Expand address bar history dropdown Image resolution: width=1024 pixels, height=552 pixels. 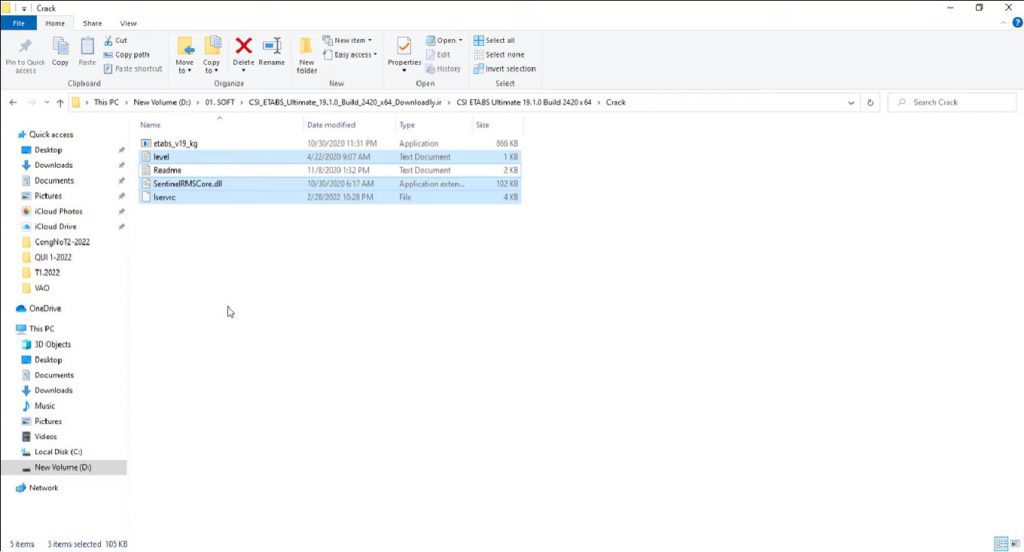851,103
